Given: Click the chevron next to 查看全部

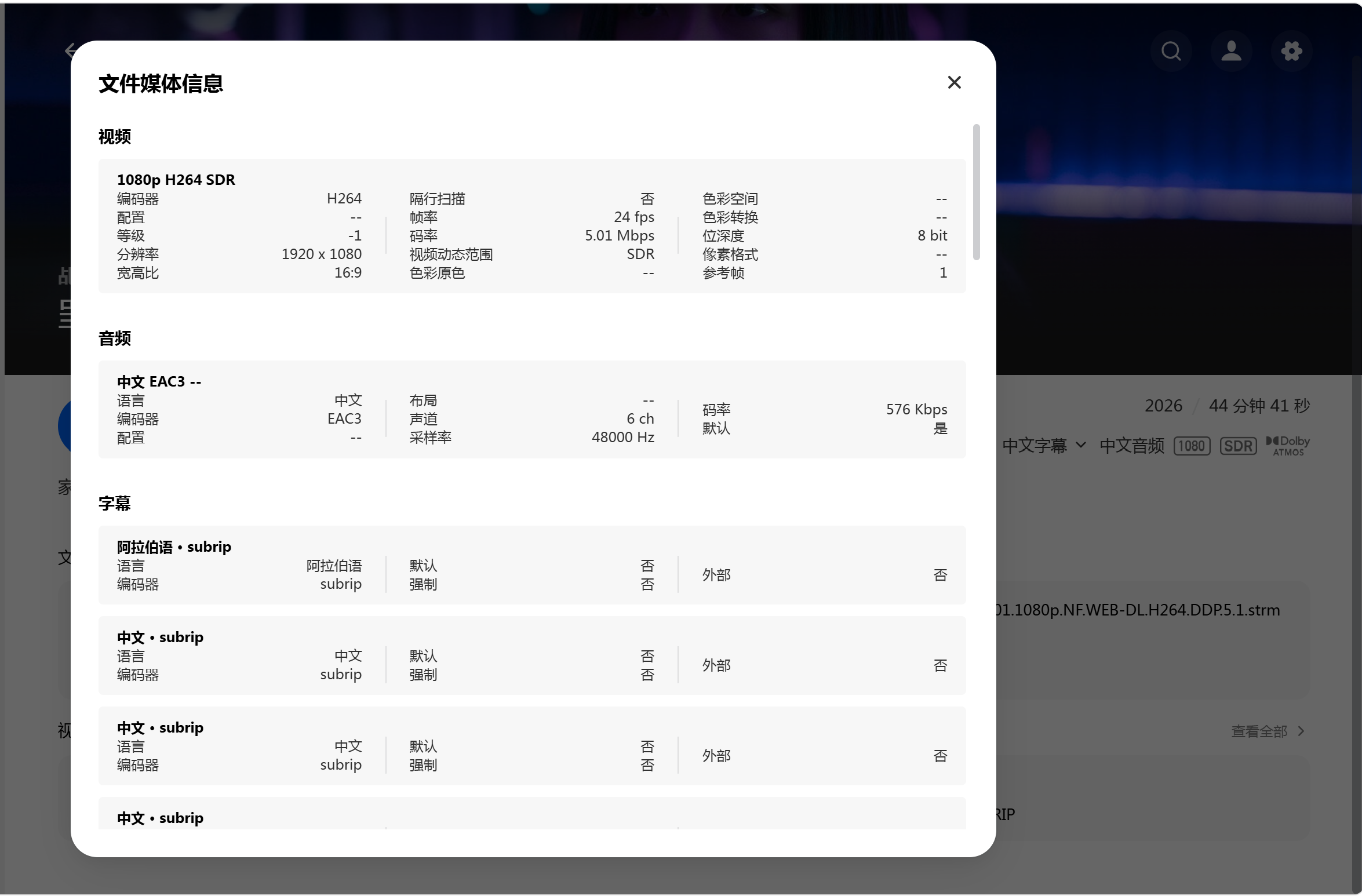Looking at the screenshot, I should [x=1301, y=731].
